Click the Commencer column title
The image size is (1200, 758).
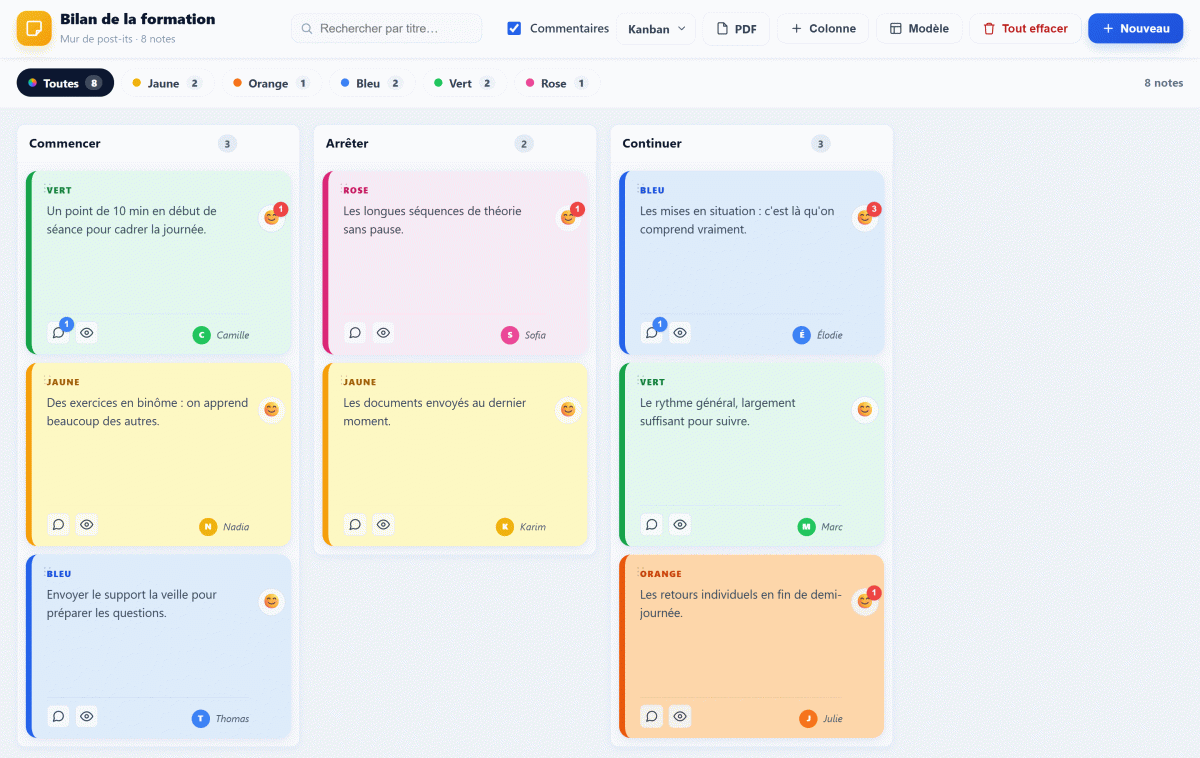[x=65, y=143]
